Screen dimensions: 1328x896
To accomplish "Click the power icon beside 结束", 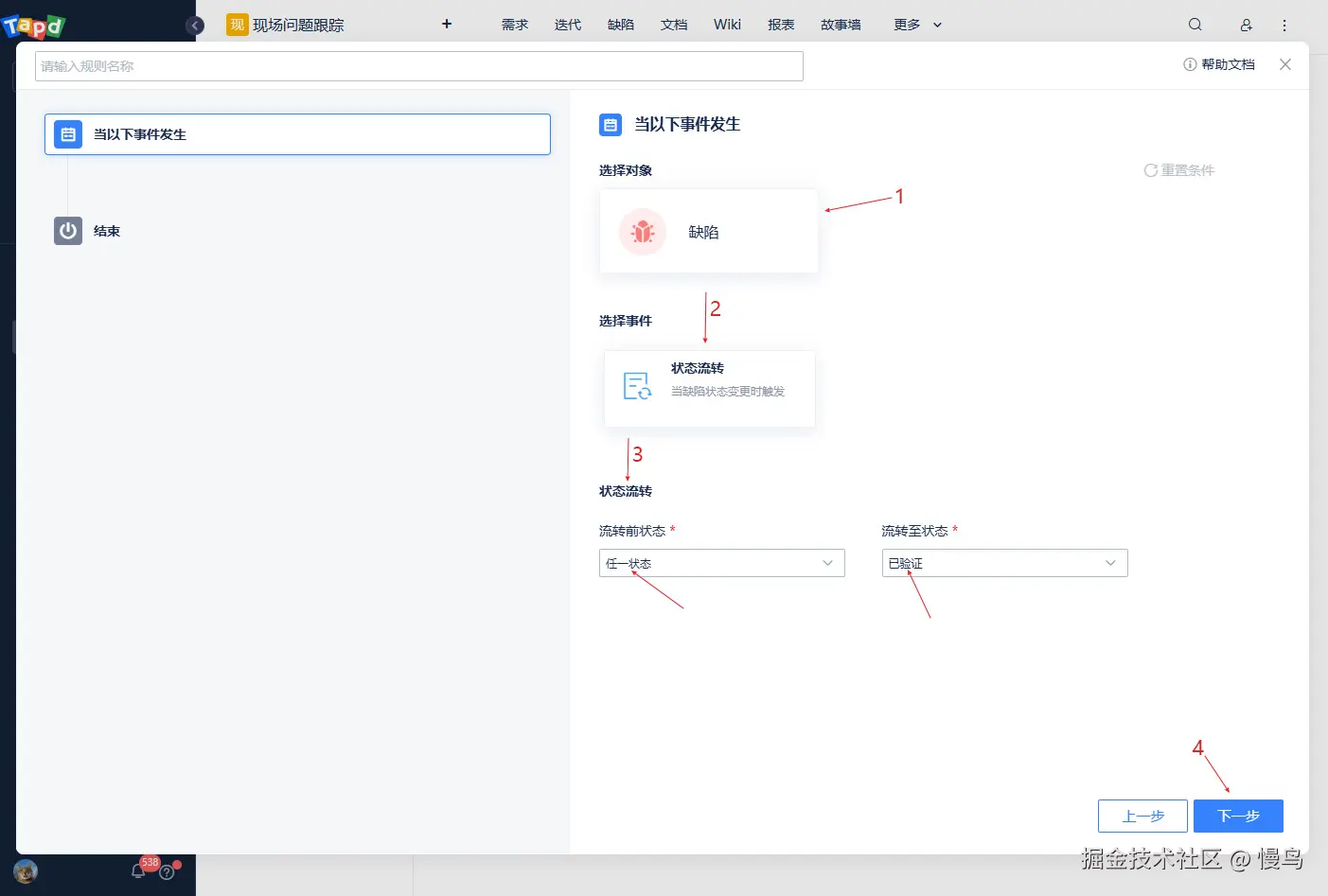I will point(68,231).
